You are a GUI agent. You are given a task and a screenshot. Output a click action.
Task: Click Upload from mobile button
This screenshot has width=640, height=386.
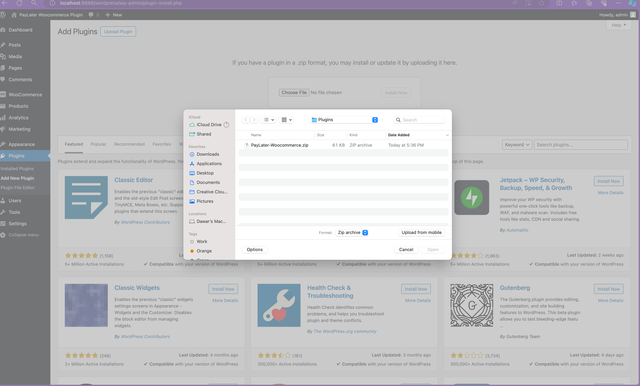pyautogui.click(x=421, y=232)
